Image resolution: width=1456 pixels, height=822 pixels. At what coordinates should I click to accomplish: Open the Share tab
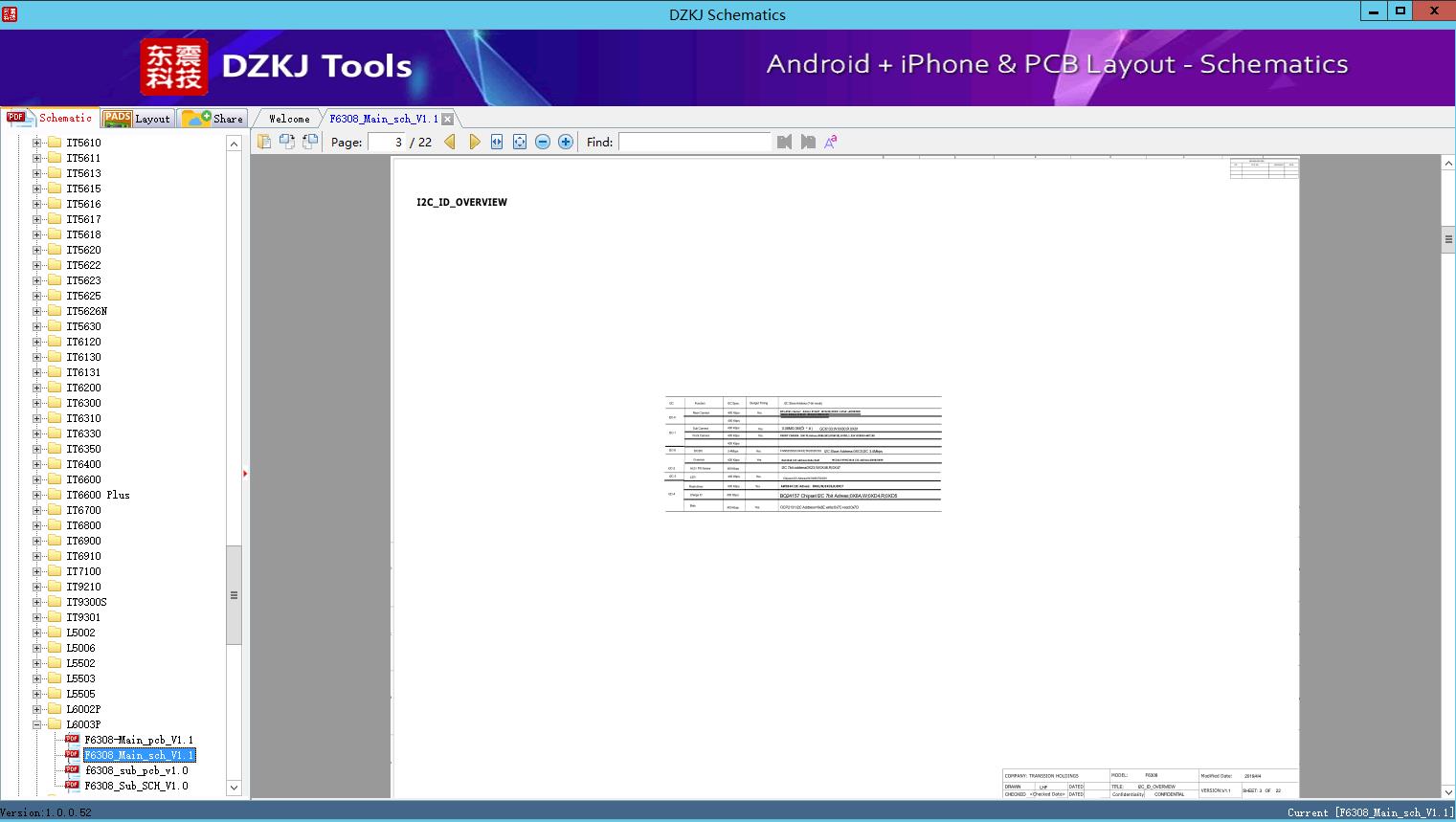point(213,119)
